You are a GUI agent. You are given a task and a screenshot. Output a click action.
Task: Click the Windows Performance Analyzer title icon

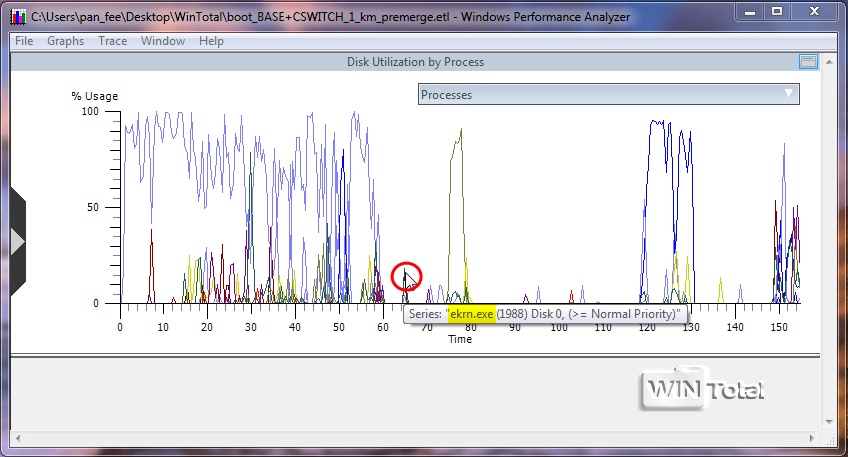18,17
